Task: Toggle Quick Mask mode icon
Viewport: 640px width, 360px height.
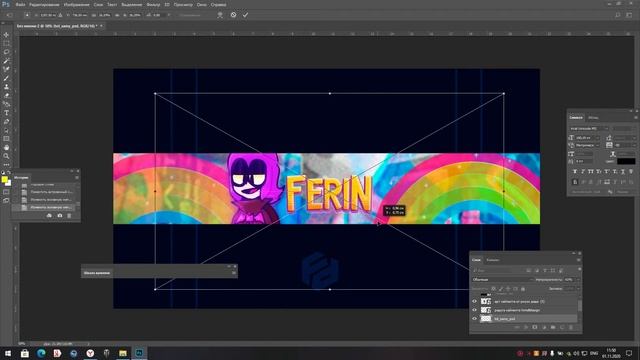Action: click(6, 192)
